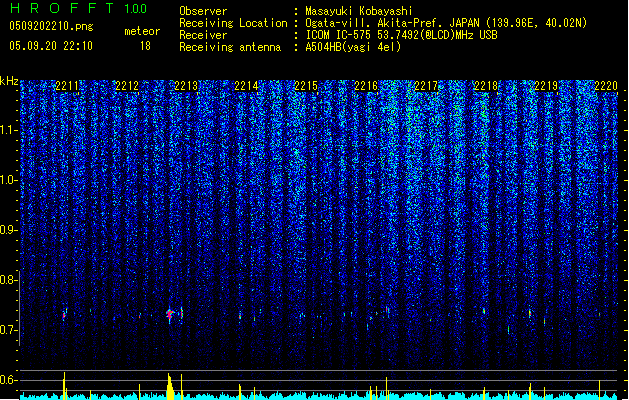This screenshot has width=629, height=400.
Task: Click the yellow intensity spike near 2211
Action: (x=64, y=386)
